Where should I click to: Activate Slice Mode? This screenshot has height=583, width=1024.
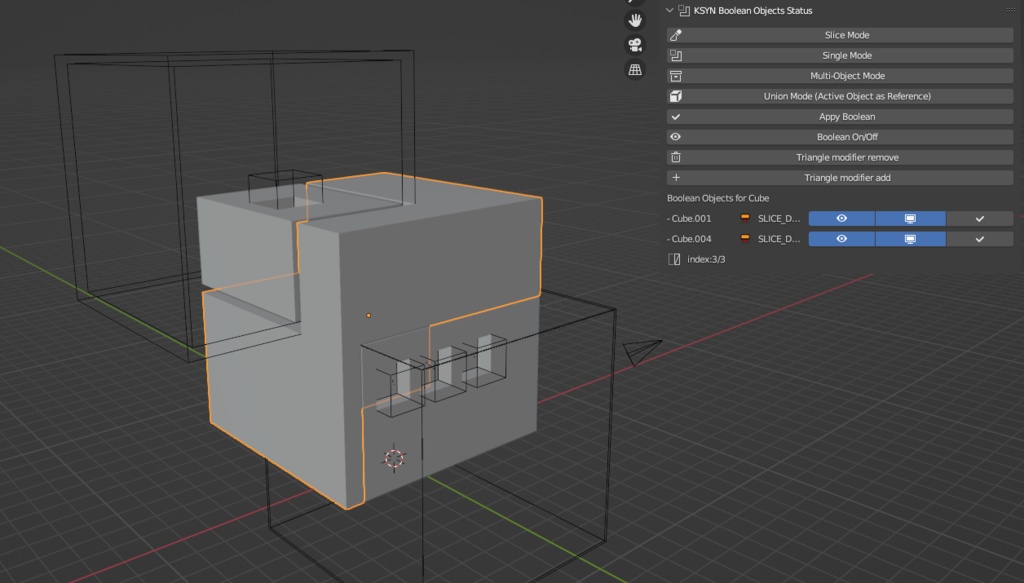[x=846, y=35]
